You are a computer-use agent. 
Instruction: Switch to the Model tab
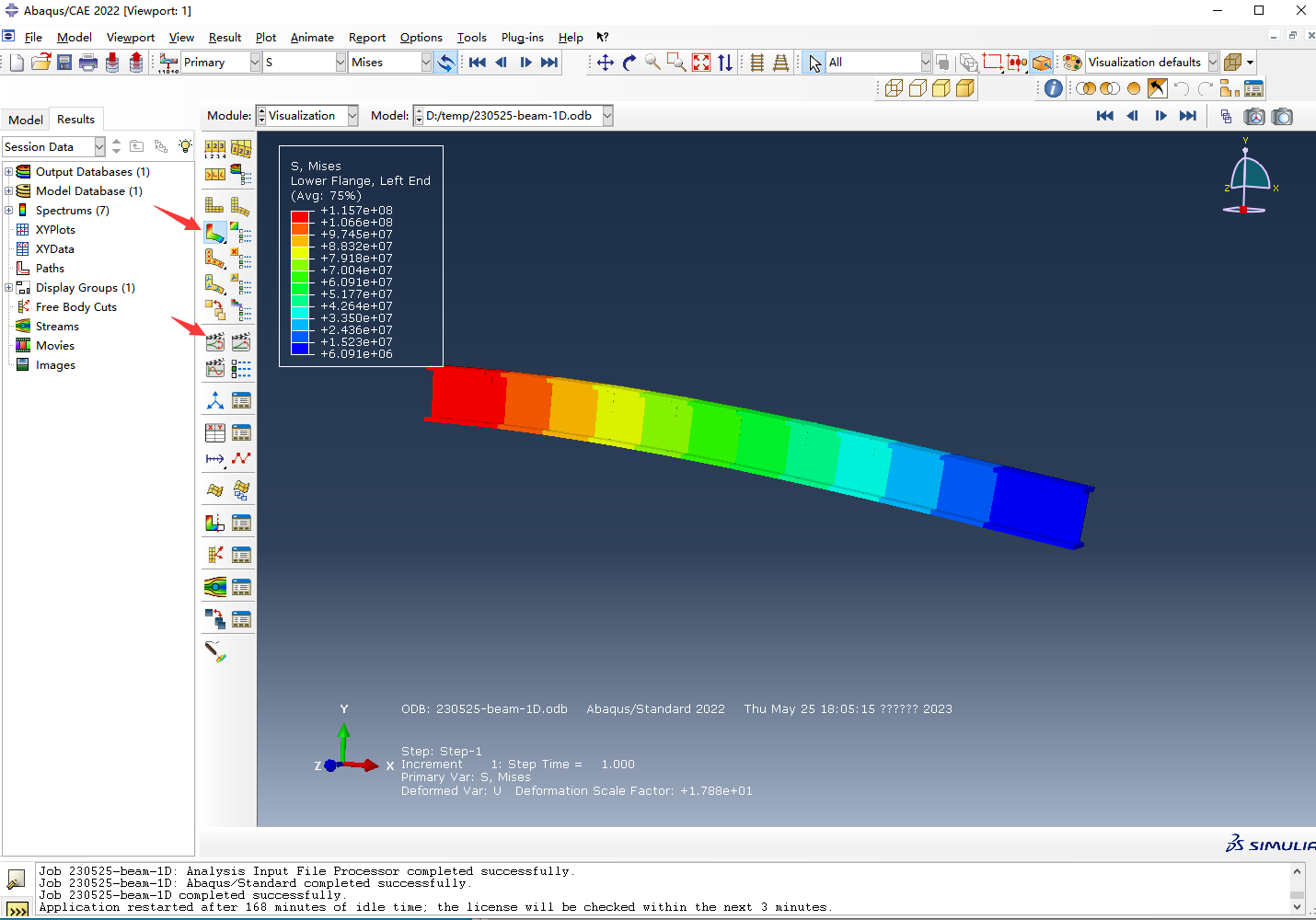coord(26,120)
